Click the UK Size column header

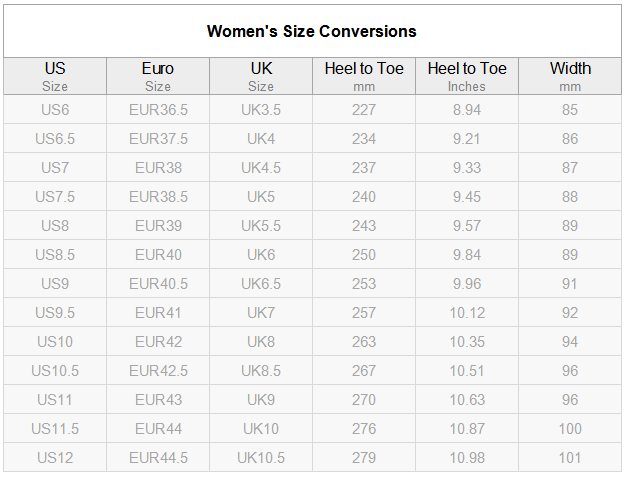(x=261, y=76)
